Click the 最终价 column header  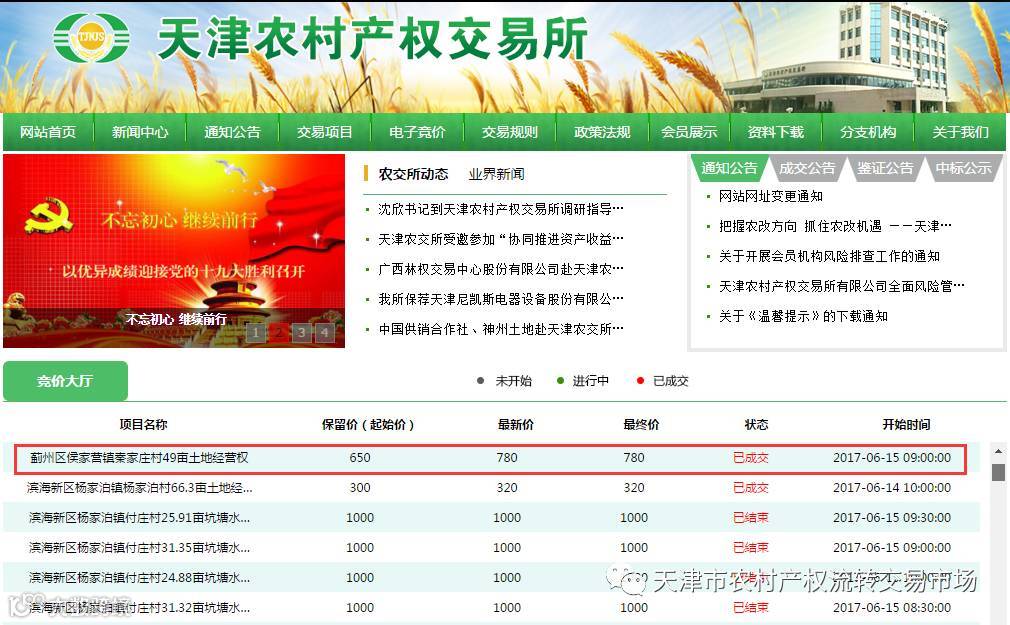641,425
